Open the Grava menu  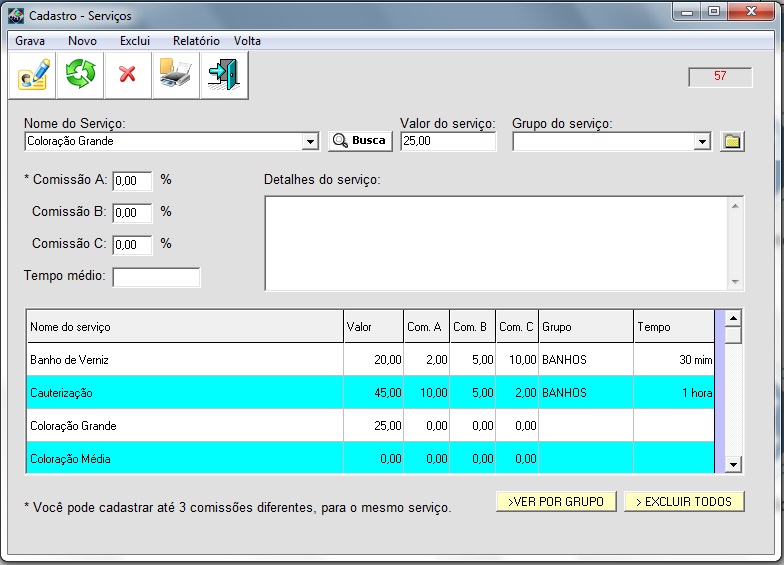pyautogui.click(x=30, y=41)
